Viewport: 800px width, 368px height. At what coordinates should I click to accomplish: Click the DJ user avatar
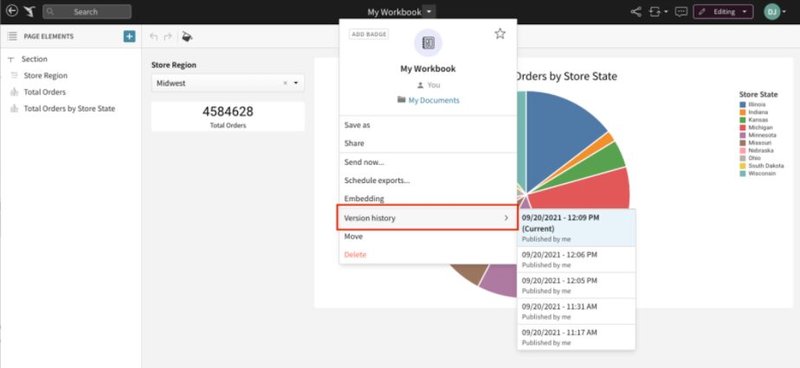772,12
